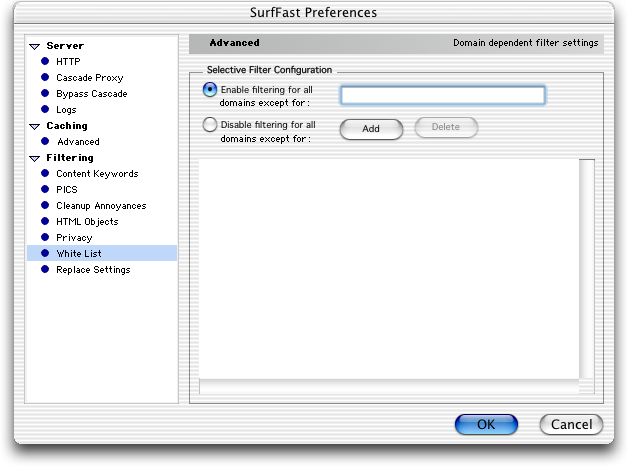Click the Add button

pos(371,129)
